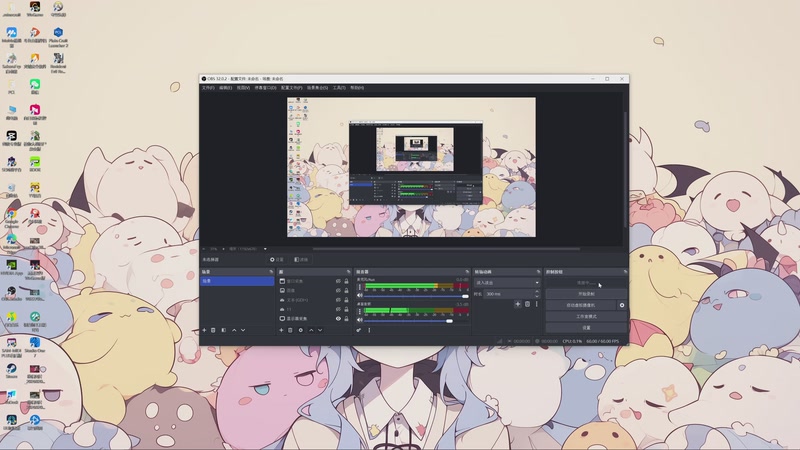Open Plain Craft Launcher 2 desktop icon

tap(58, 38)
